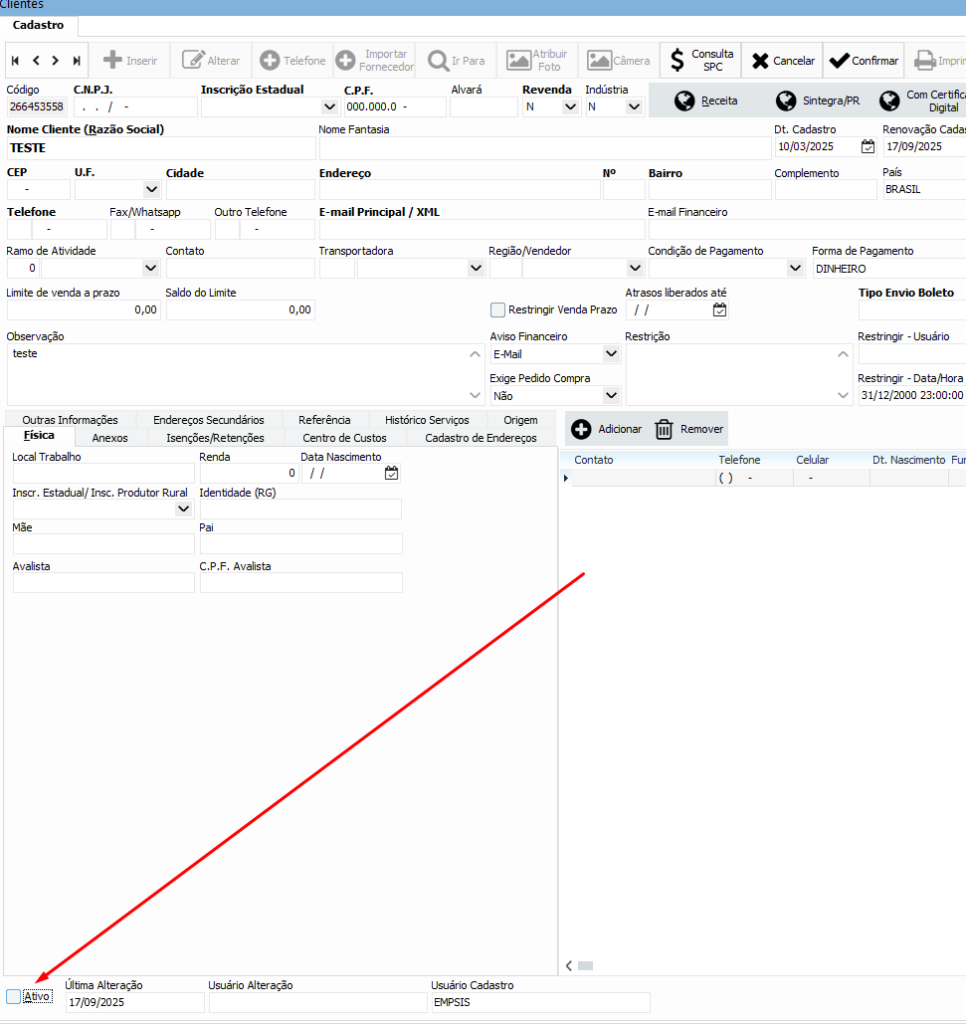Open Dt. Cadastro calendar picker
This screenshot has height=1024, width=966.
point(868,147)
